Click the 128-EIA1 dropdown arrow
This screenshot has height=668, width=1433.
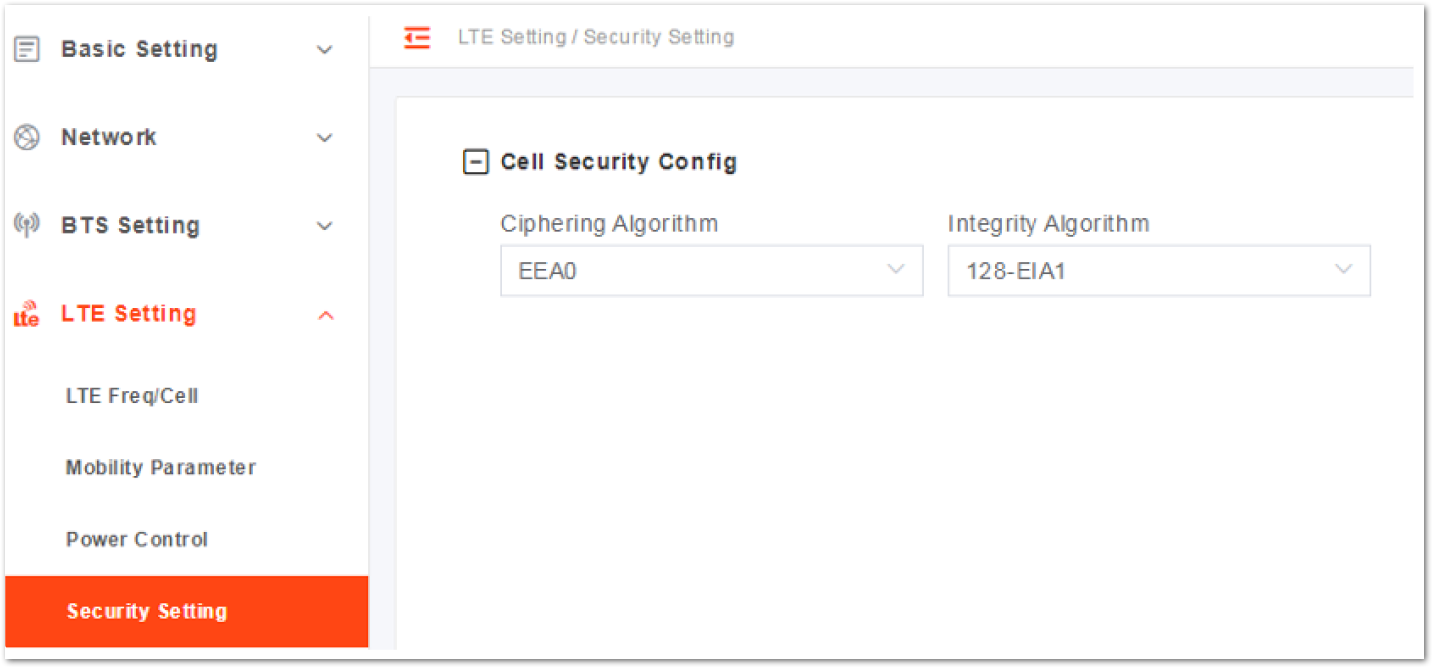[1344, 269]
